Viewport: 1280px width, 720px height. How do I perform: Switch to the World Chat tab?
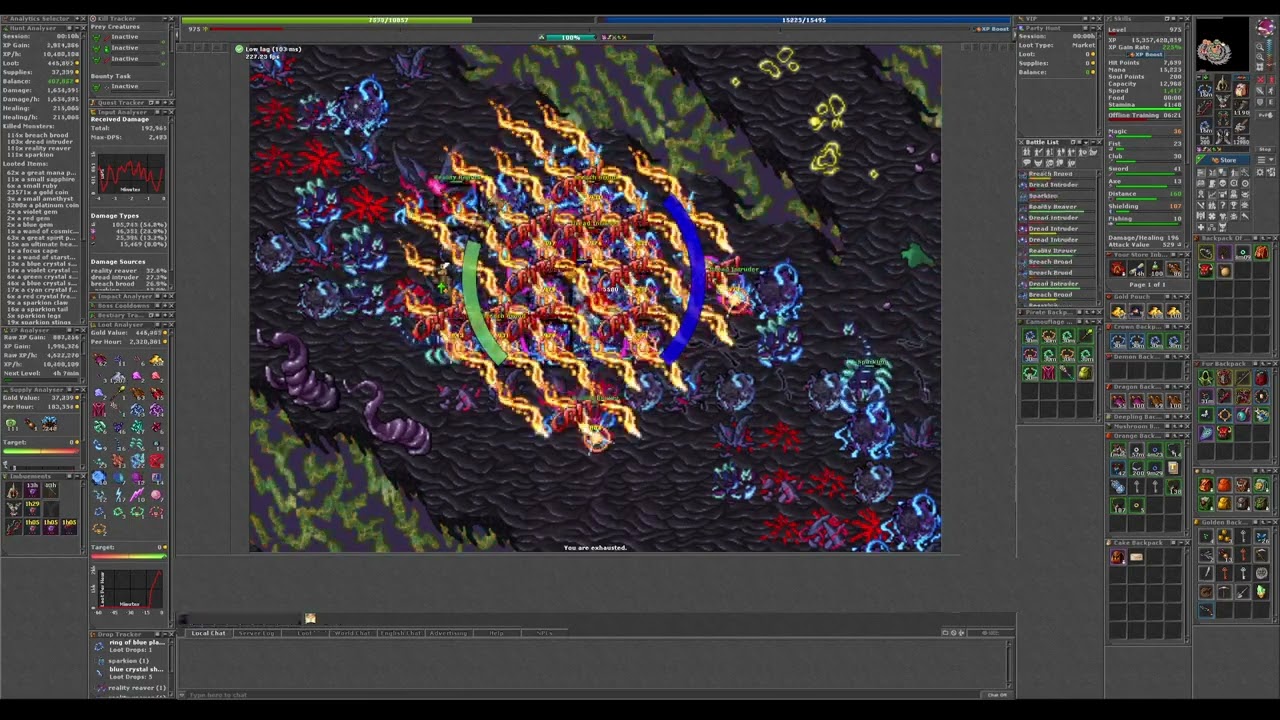click(352, 633)
